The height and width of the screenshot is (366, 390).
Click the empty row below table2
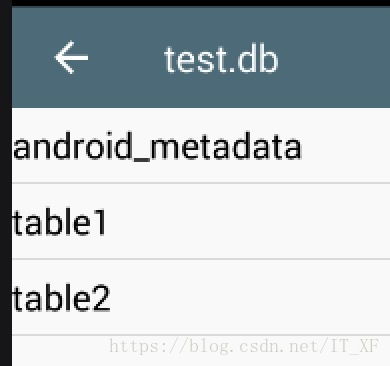coord(201,351)
